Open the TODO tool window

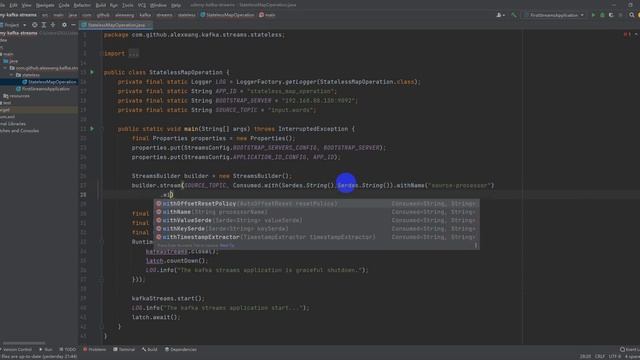(x=68, y=350)
